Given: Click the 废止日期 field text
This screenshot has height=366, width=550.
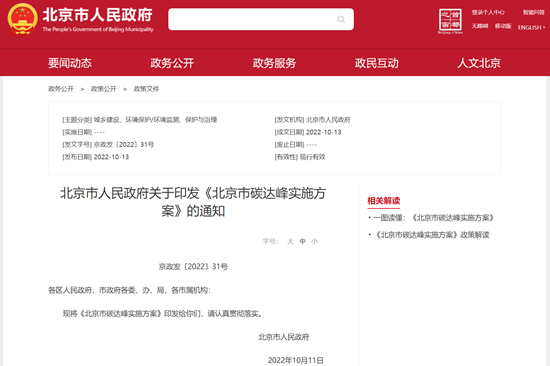Looking at the screenshot, I should [x=296, y=145].
